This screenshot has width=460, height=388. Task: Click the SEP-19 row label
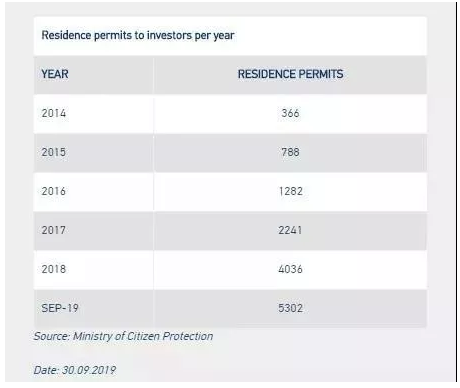pos(60,308)
